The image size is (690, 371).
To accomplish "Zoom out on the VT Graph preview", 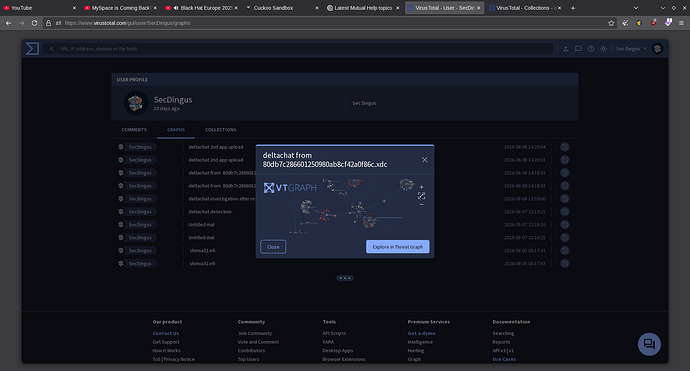I will pos(421,205).
